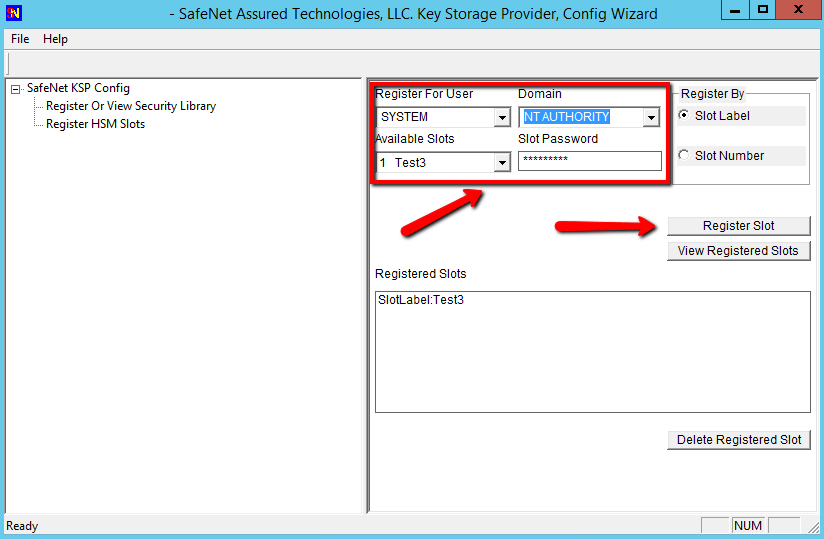Click View Registered Slots button
This screenshot has height=539, width=824.
pyautogui.click(x=738, y=251)
